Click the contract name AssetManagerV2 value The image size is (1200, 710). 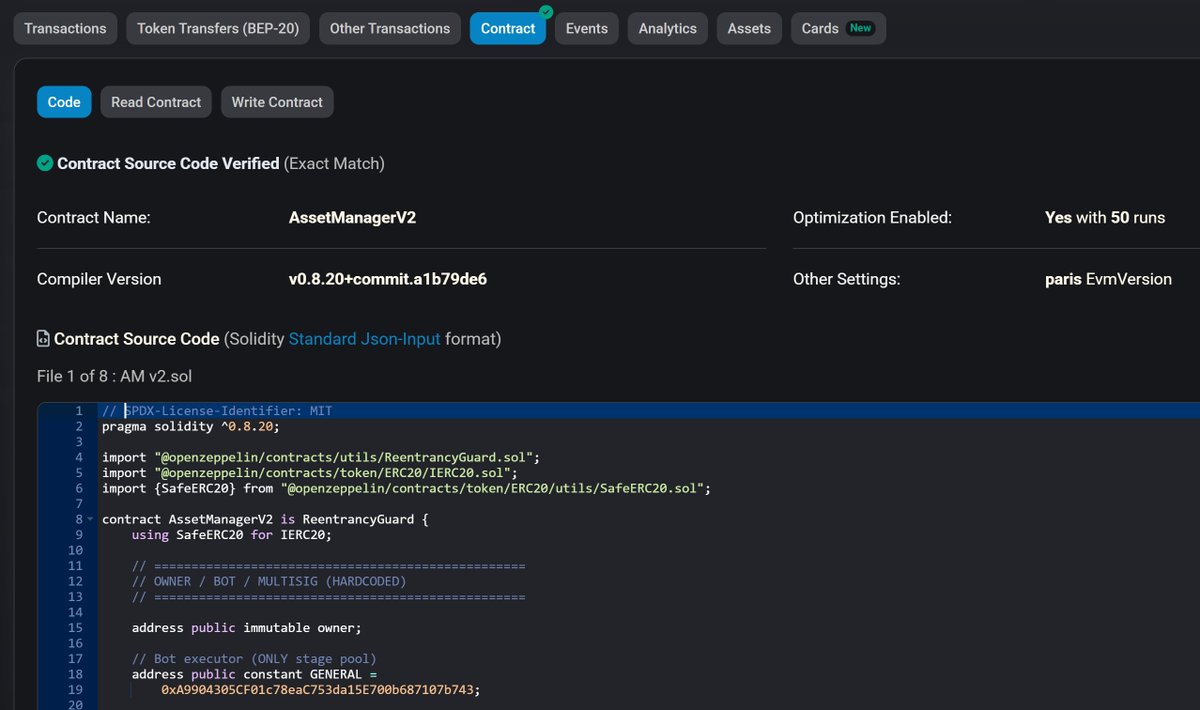click(x=352, y=217)
